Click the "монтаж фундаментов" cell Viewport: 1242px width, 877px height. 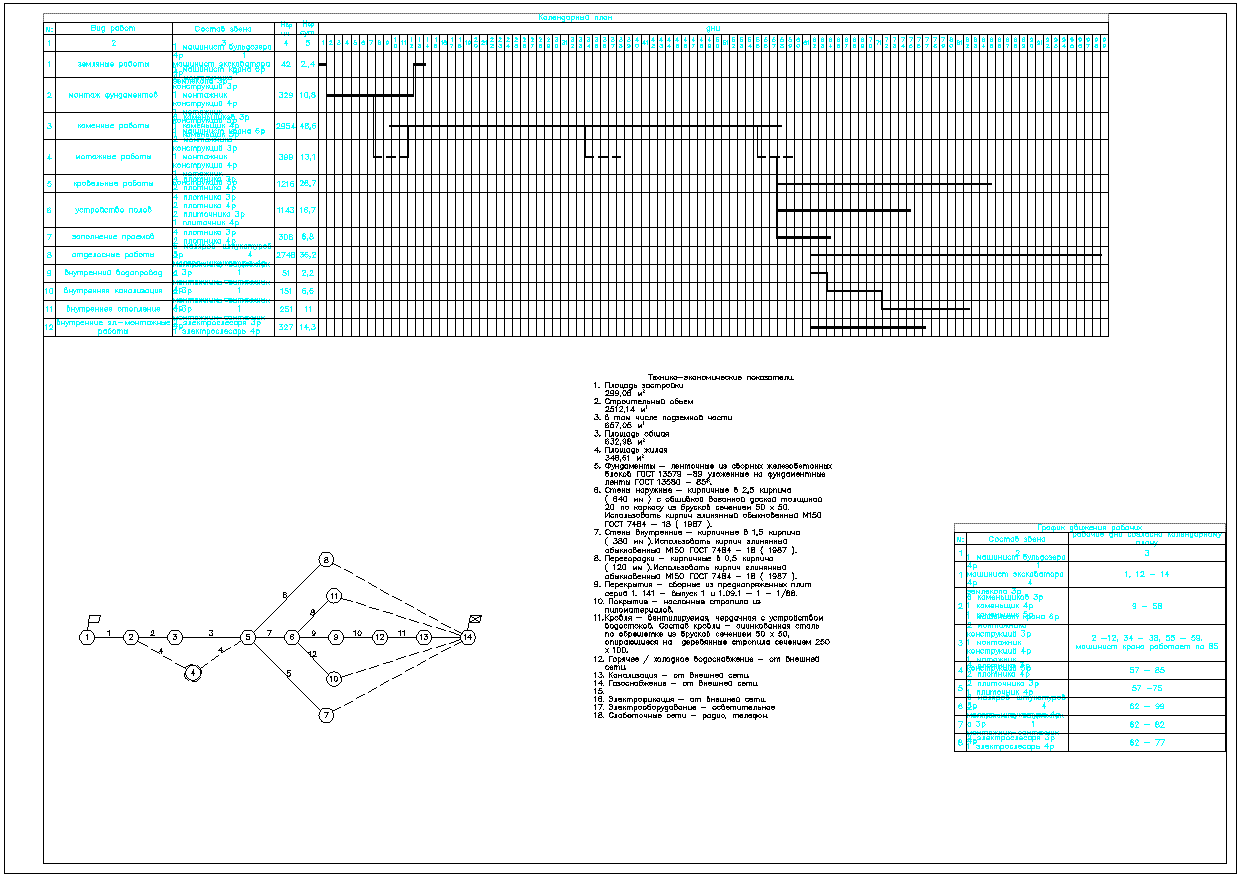point(114,95)
